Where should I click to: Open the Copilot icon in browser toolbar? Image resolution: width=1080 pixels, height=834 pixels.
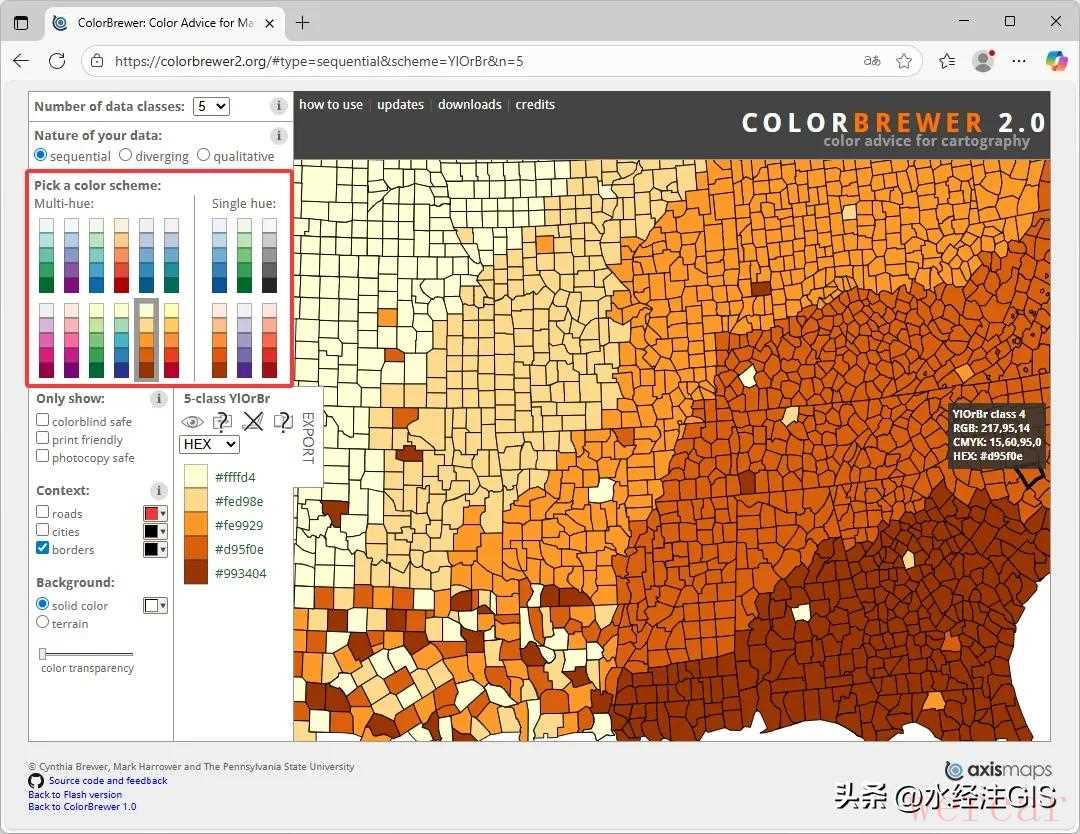click(1056, 61)
